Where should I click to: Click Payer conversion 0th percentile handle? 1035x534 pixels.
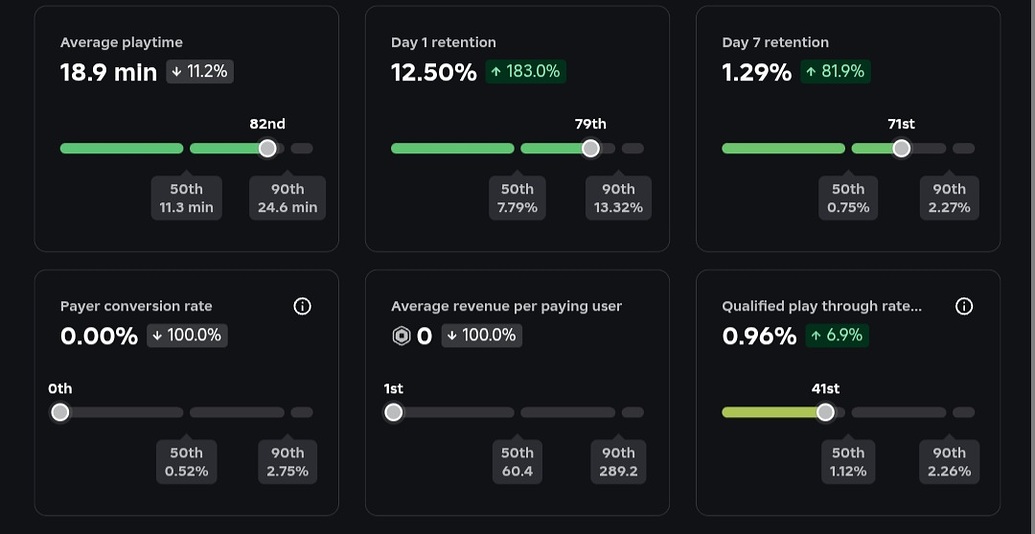point(61,412)
